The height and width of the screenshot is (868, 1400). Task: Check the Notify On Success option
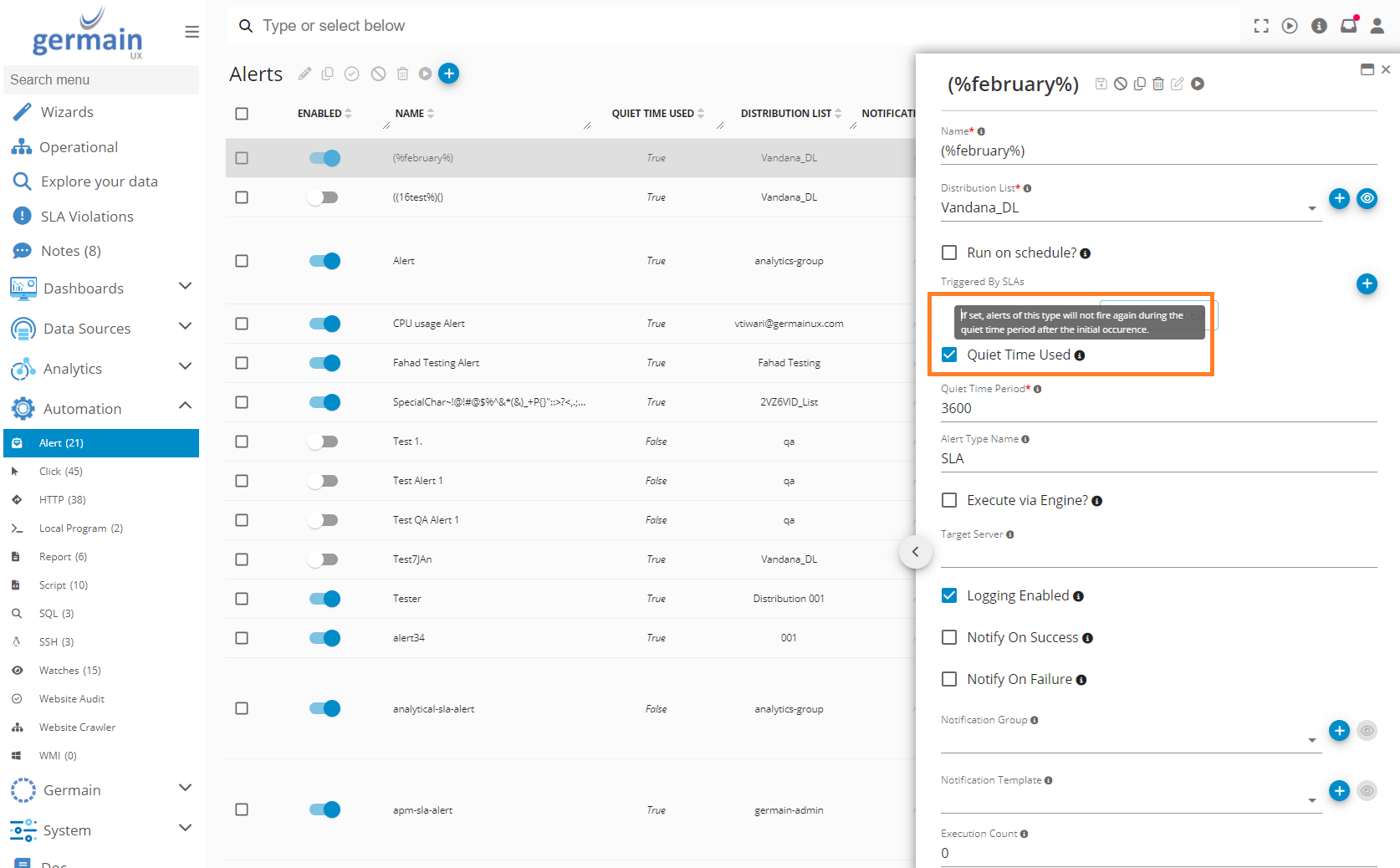coord(949,637)
